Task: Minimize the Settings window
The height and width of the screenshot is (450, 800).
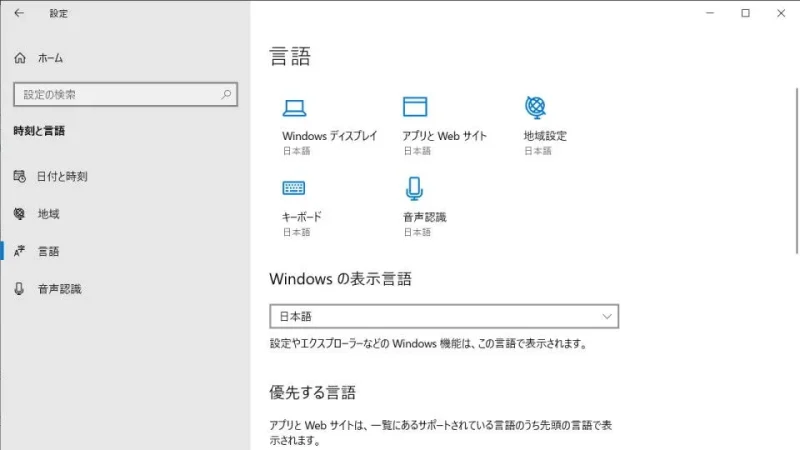Action: 710,13
